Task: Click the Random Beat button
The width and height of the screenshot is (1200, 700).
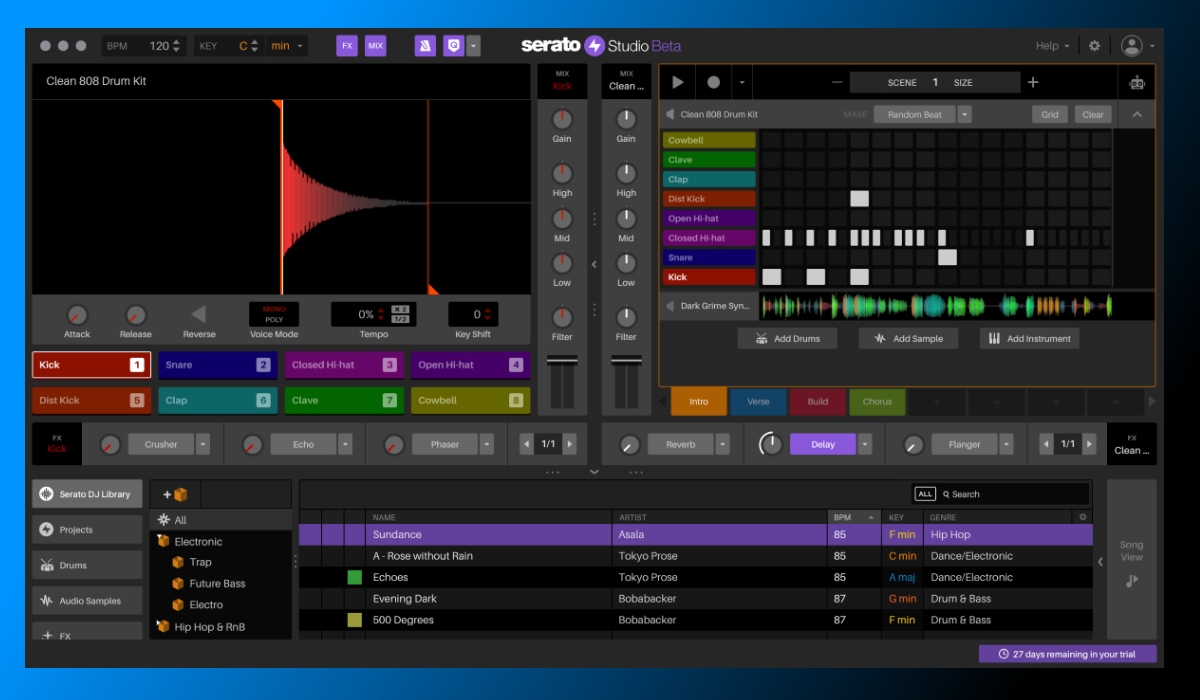Action: coord(914,115)
